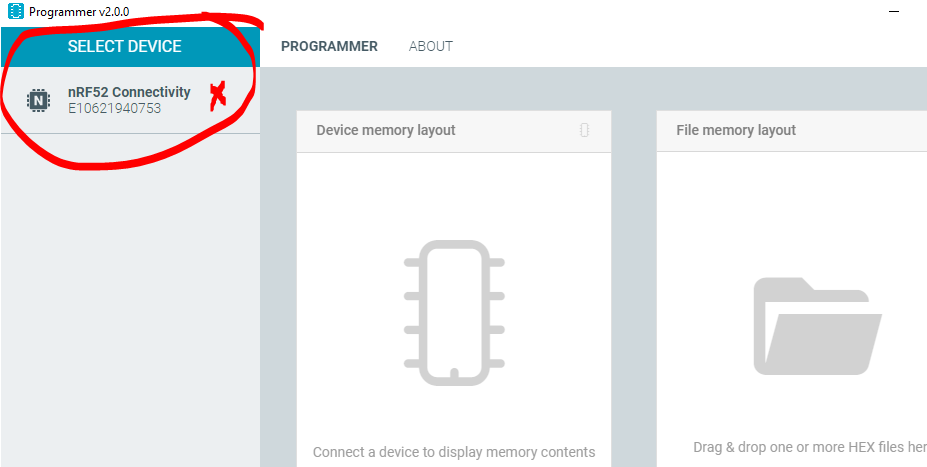Click the 'Connect a device to display memory contents' text
The width and height of the screenshot is (927, 467).
coord(454,452)
